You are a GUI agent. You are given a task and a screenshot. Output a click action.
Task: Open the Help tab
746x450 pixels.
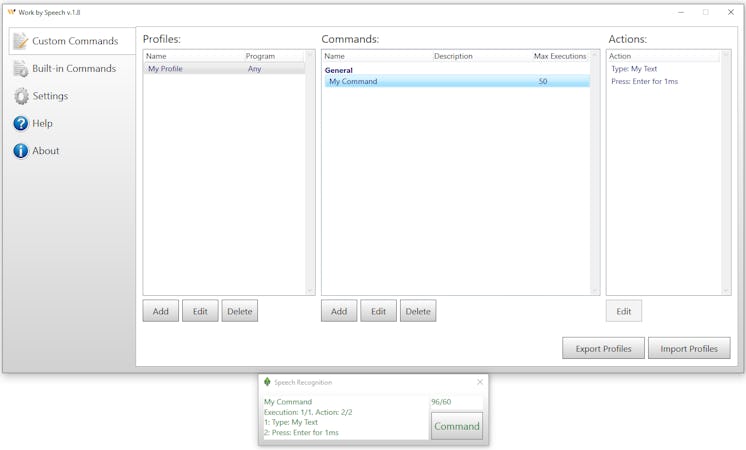click(72, 124)
